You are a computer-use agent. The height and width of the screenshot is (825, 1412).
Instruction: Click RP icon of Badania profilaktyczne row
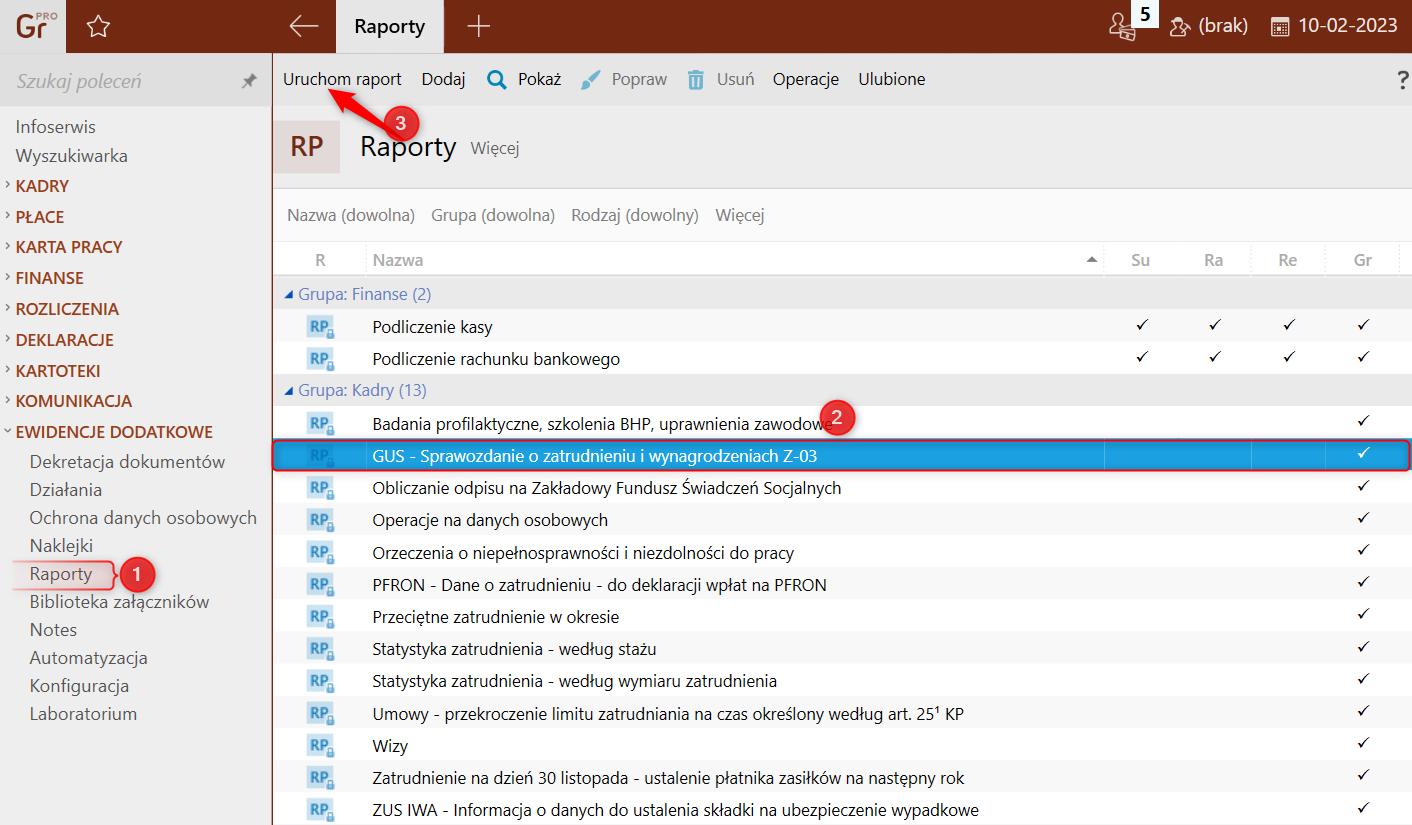coord(320,424)
